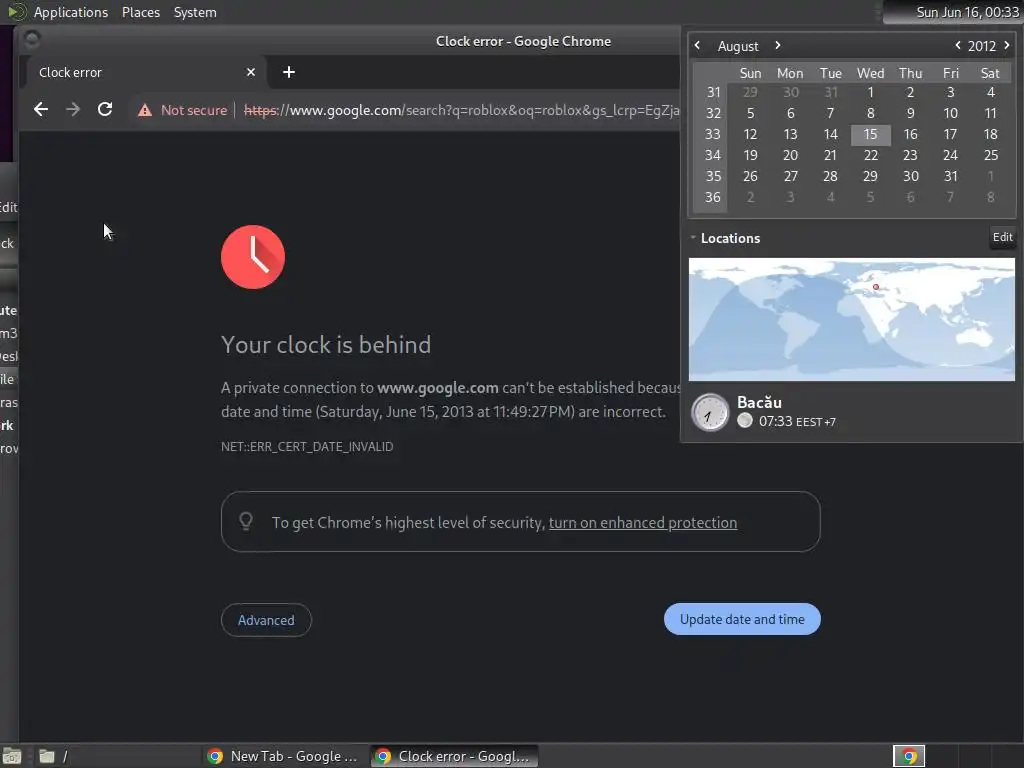Click the lightbulb security tip icon
This screenshot has height=768, width=1024.
coord(246,521)
